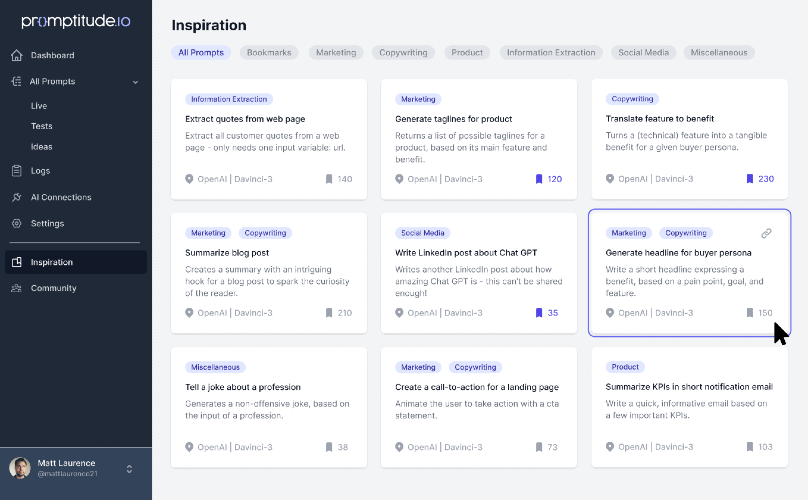This screenshot has height=500, width=808.
Task: Open Community in sidebar
Action: point(54,288)
